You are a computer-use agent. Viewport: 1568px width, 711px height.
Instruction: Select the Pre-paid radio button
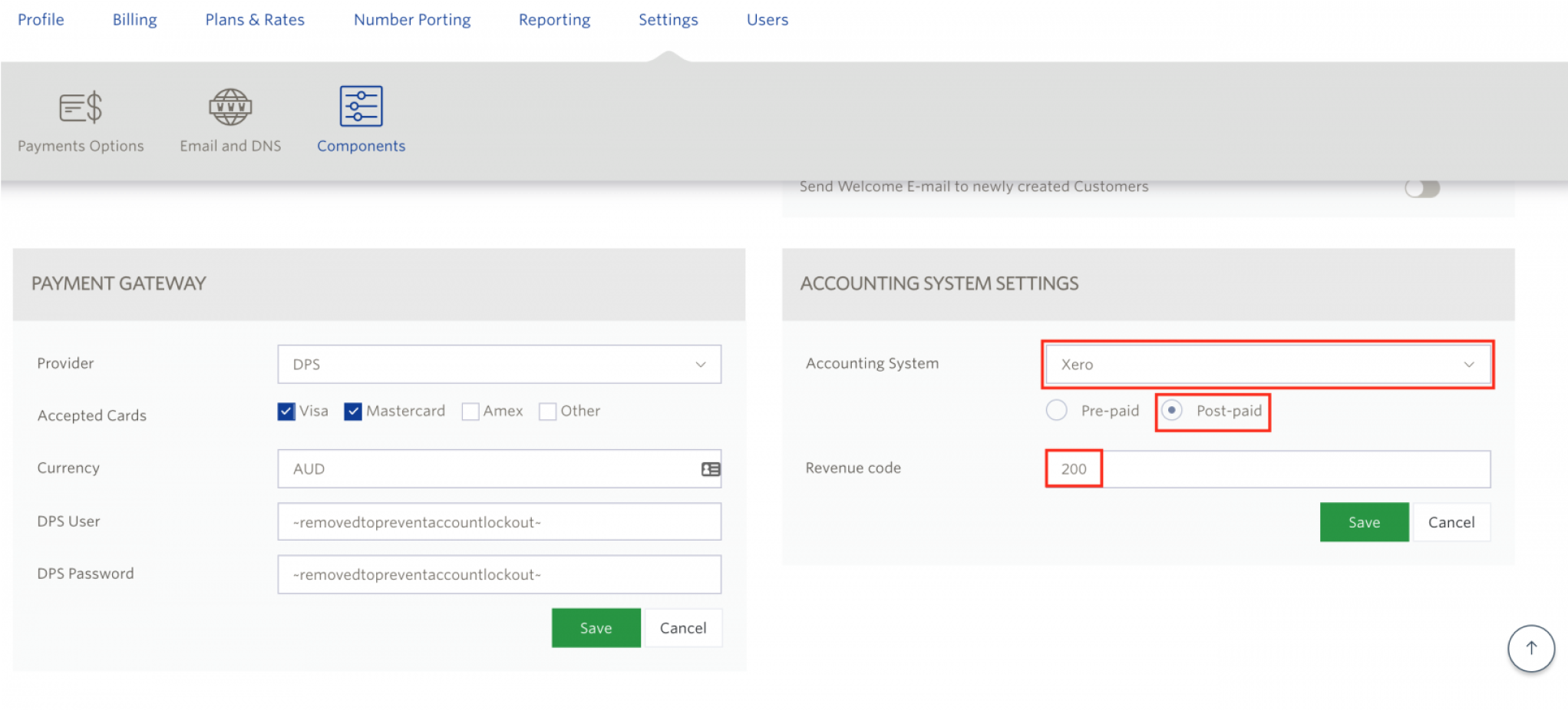pos(1056,411)
